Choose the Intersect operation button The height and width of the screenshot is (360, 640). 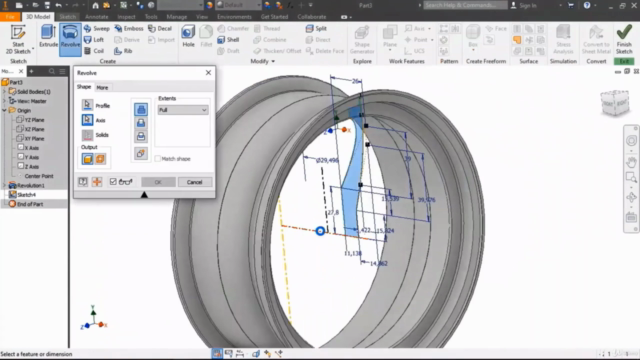141,136
